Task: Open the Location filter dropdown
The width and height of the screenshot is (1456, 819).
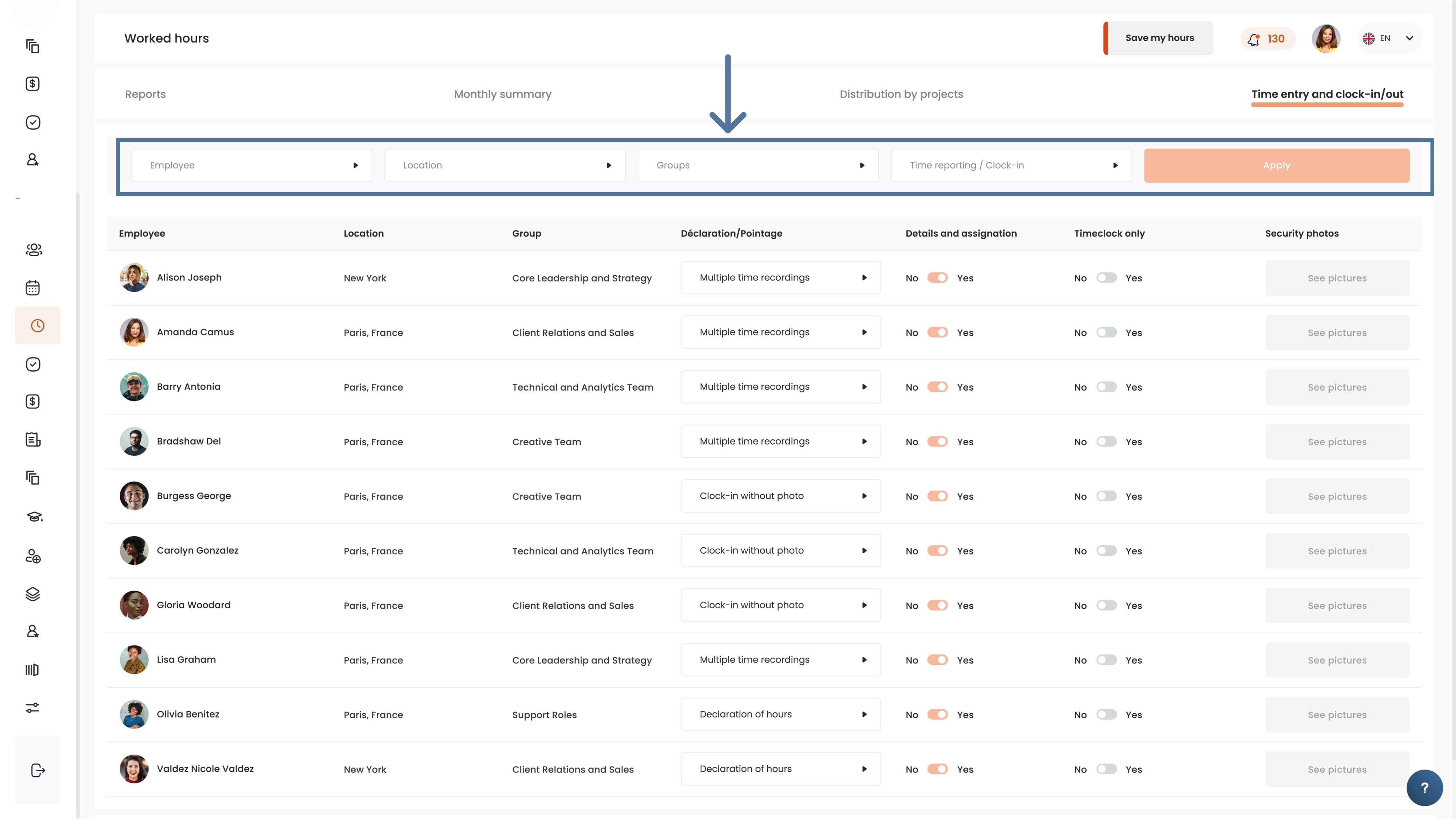Action: tap(505, 165)
